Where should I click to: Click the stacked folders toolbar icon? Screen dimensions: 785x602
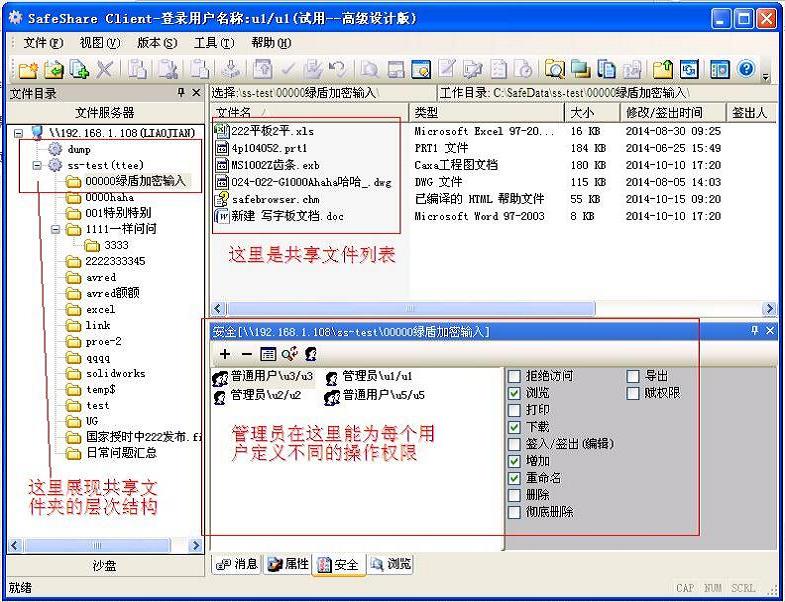[580, 70]
